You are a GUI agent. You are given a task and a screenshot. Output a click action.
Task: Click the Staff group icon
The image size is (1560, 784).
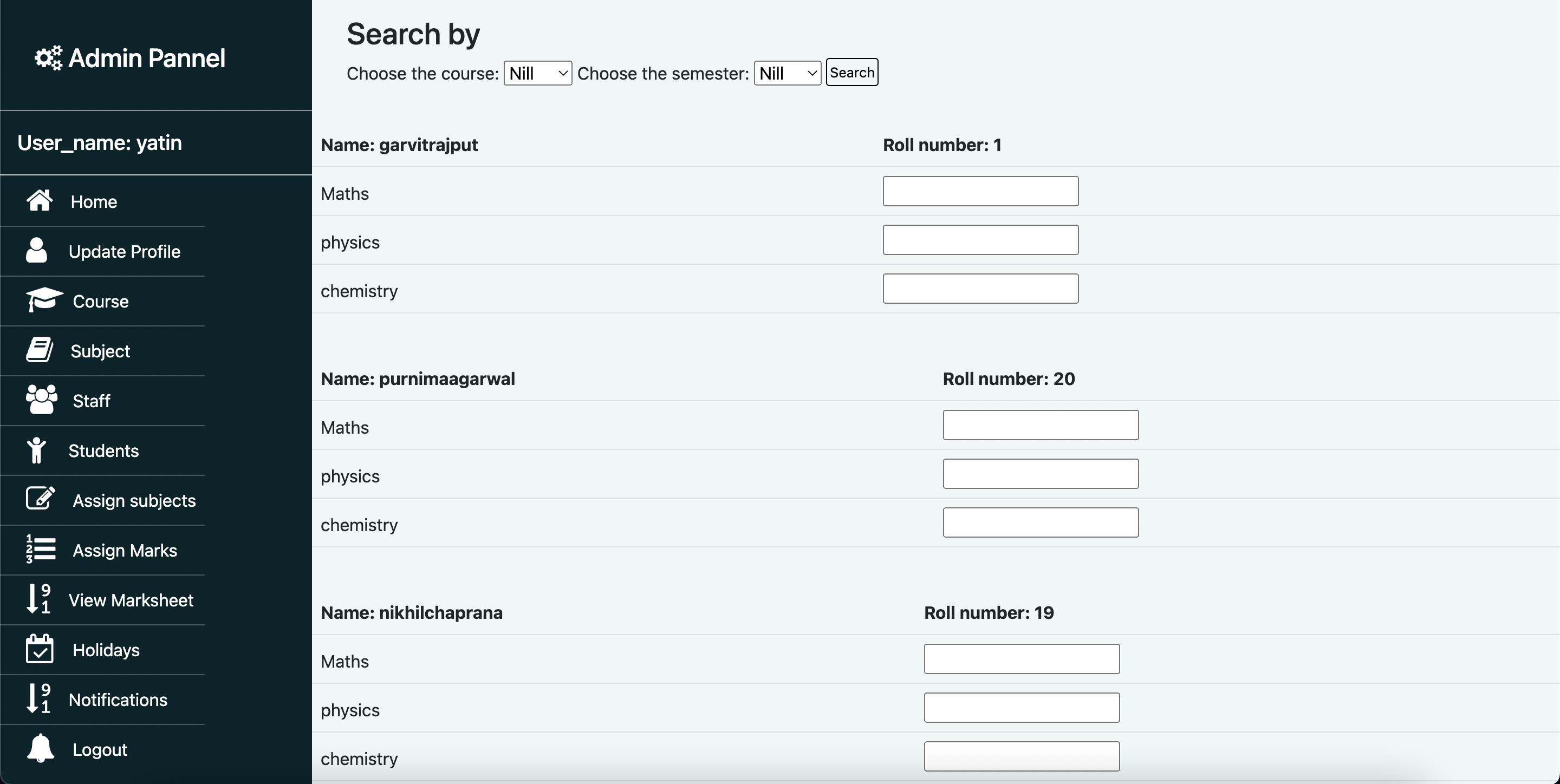41,400
